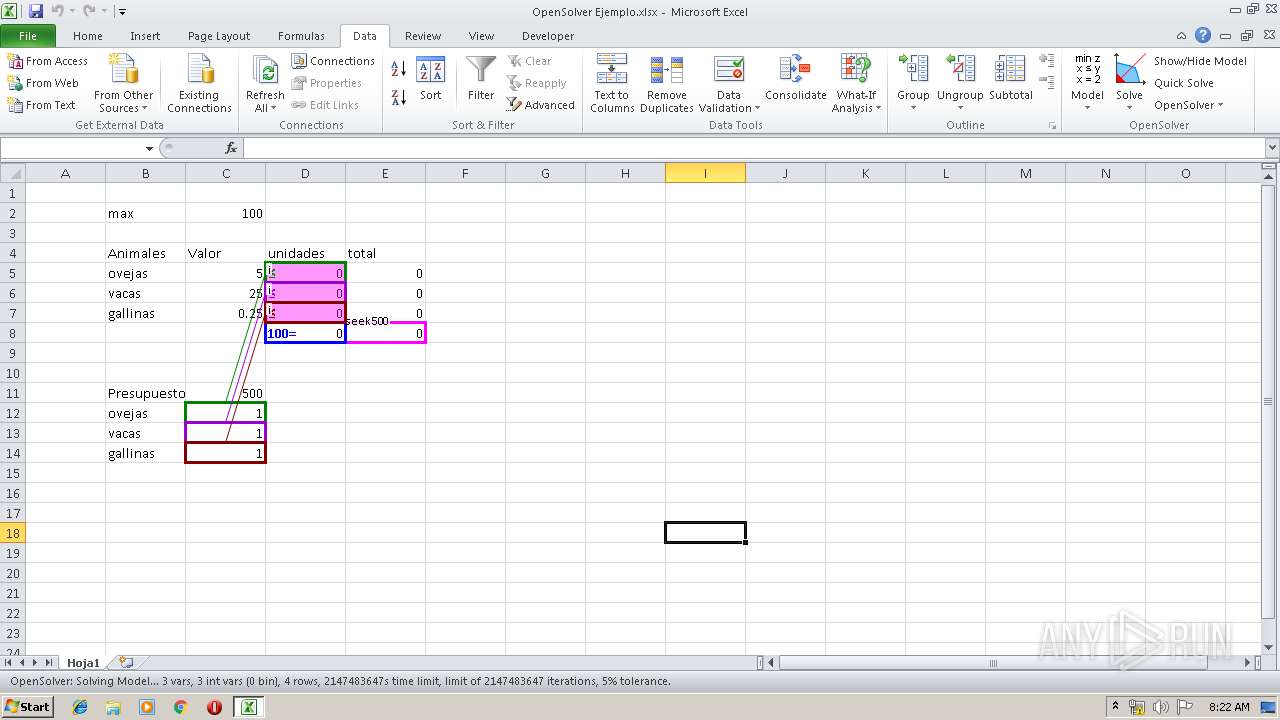Click the Insert Function fx button
Image resolution: width=1280 pixels, height=720 pixels.
point(230,148)
